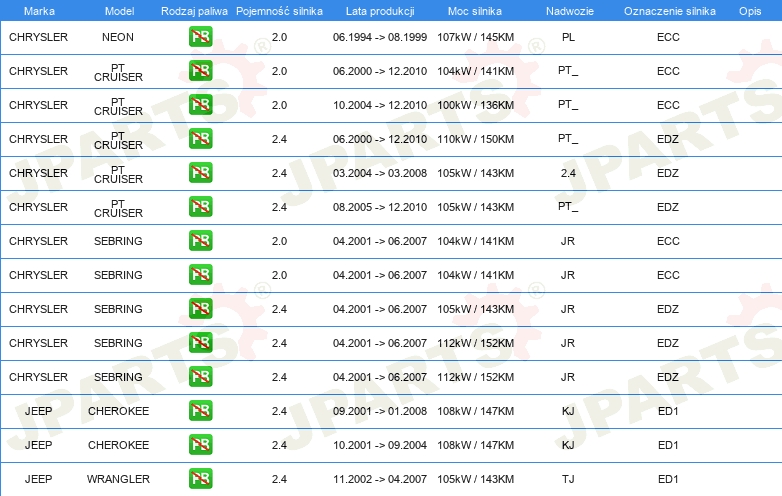Click the fuel icon in the PT Cruiser 03.2004 -> 03.2008 row
Screen dimensions: 782x496
click(x=200, y=173)
